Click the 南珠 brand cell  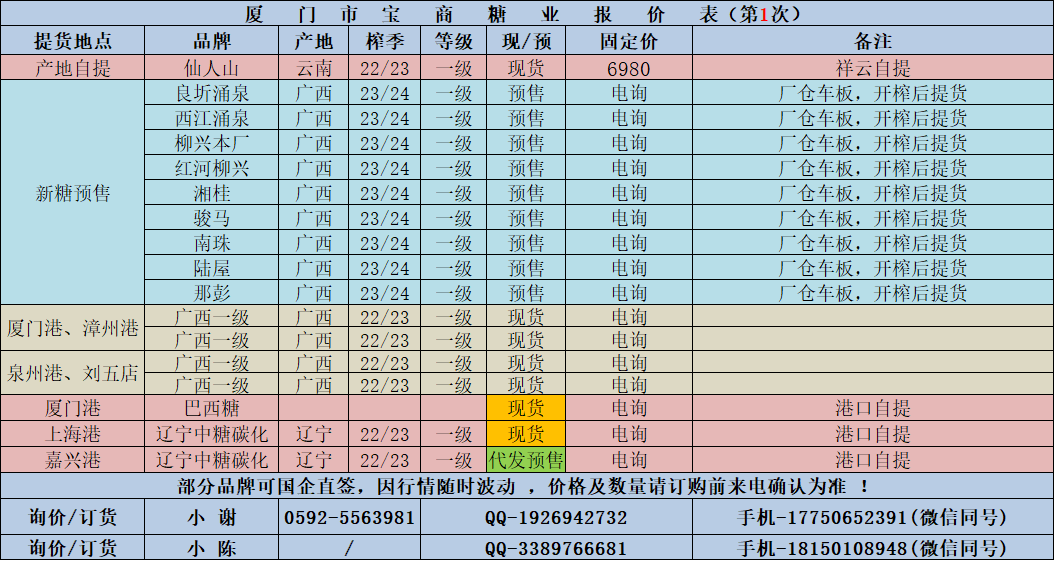(211, 243)
